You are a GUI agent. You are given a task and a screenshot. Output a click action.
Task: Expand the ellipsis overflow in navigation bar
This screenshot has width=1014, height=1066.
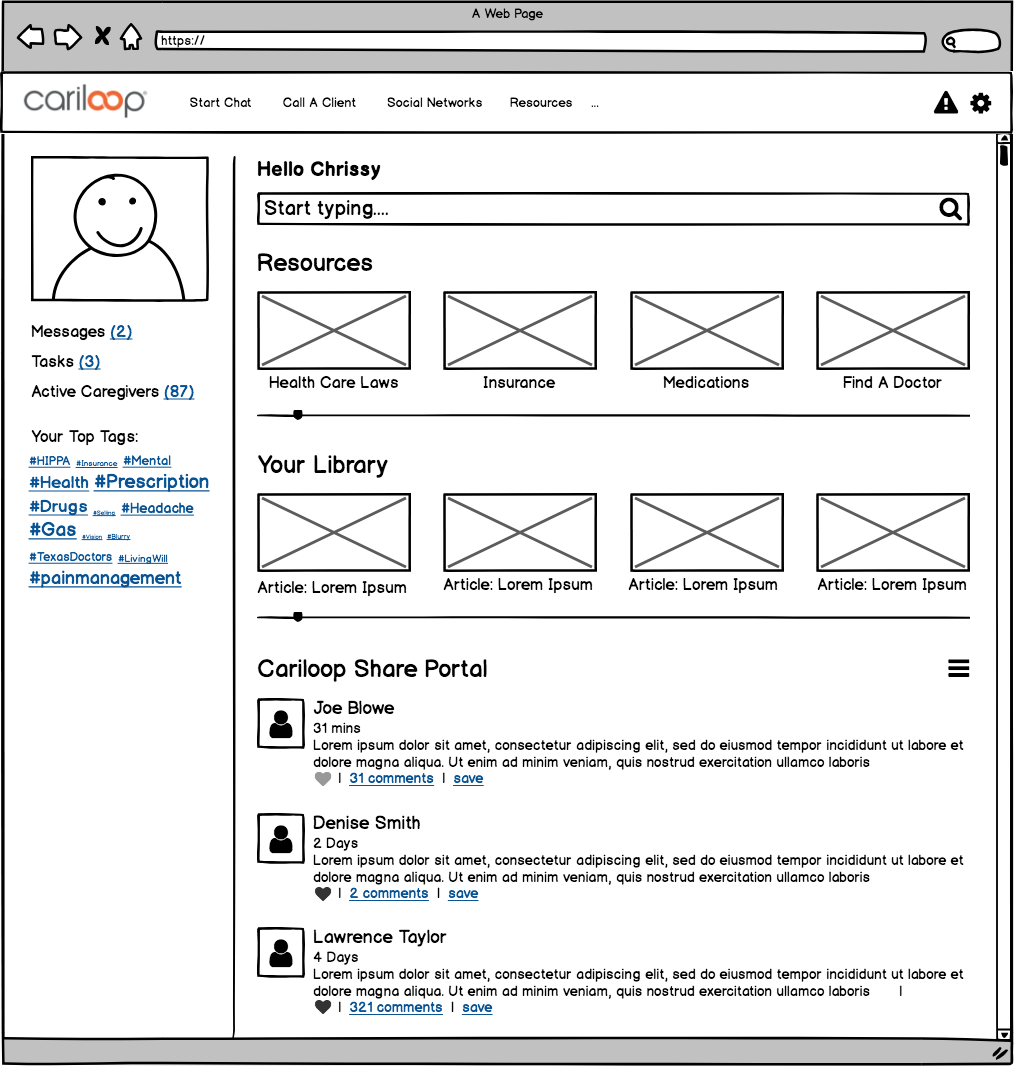595,103
